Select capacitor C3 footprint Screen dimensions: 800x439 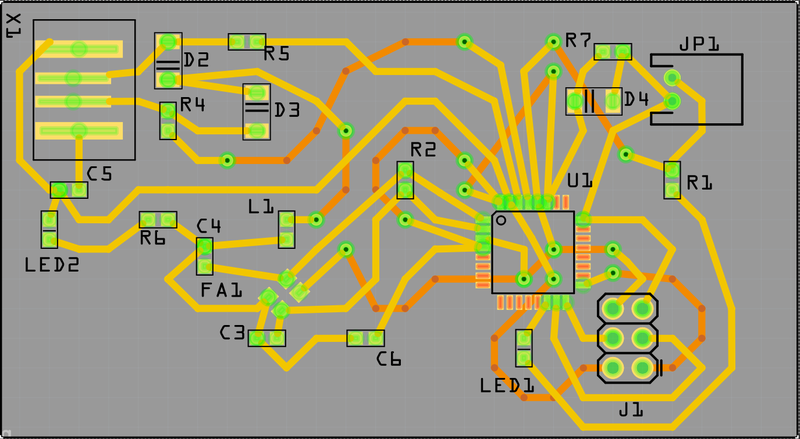click(x=268, y=338)
